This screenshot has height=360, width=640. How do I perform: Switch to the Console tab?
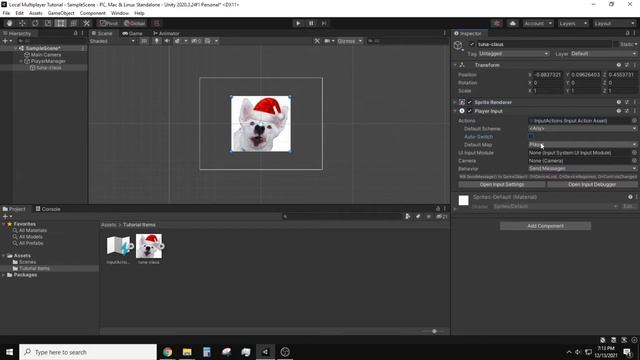48,209
